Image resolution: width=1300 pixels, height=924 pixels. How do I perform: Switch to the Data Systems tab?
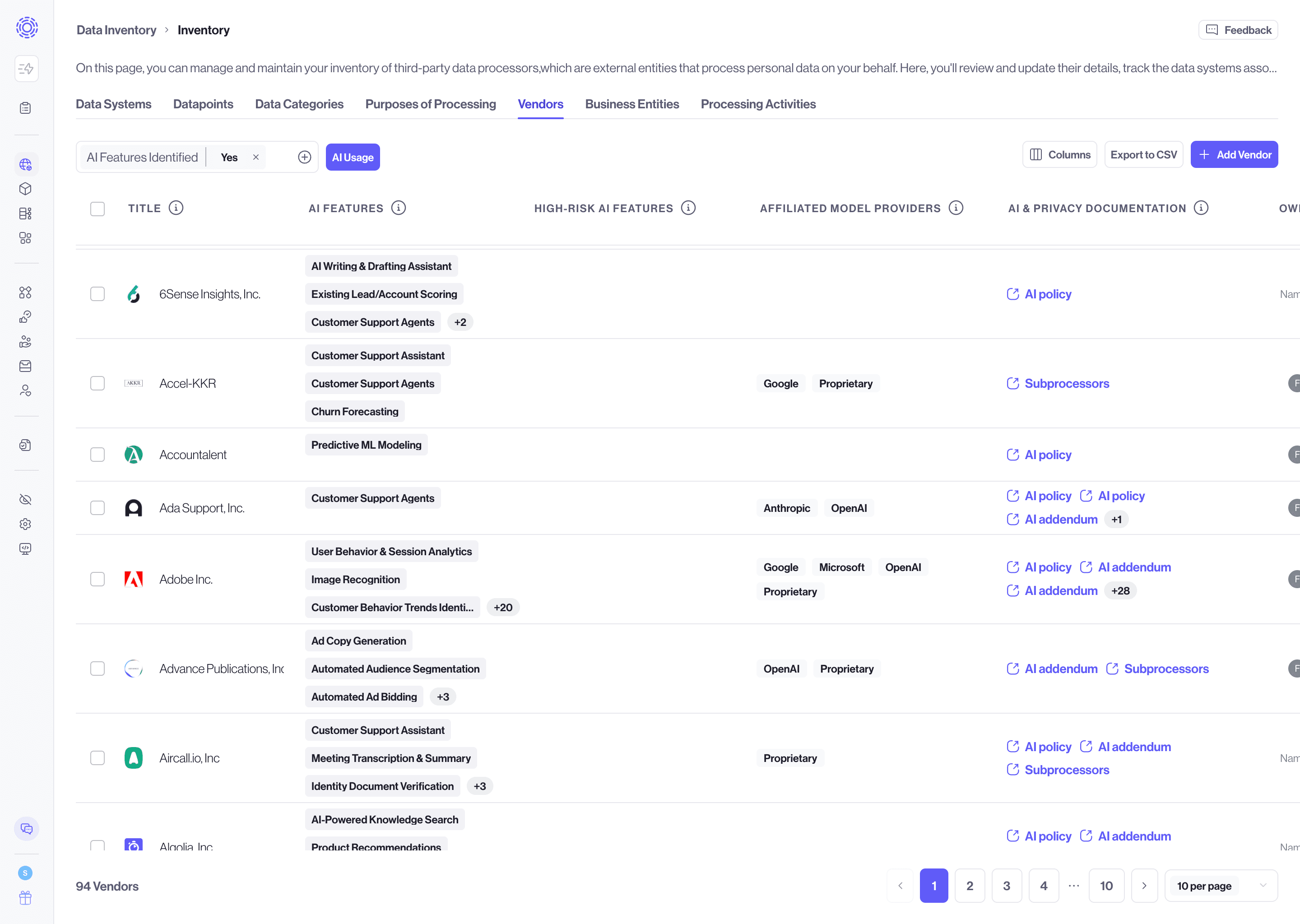114,104
